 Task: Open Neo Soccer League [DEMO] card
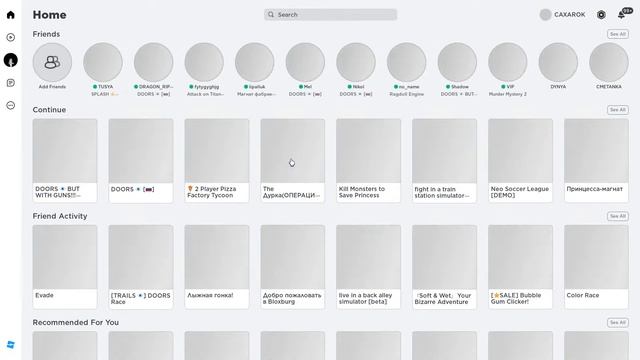point(520,160)
